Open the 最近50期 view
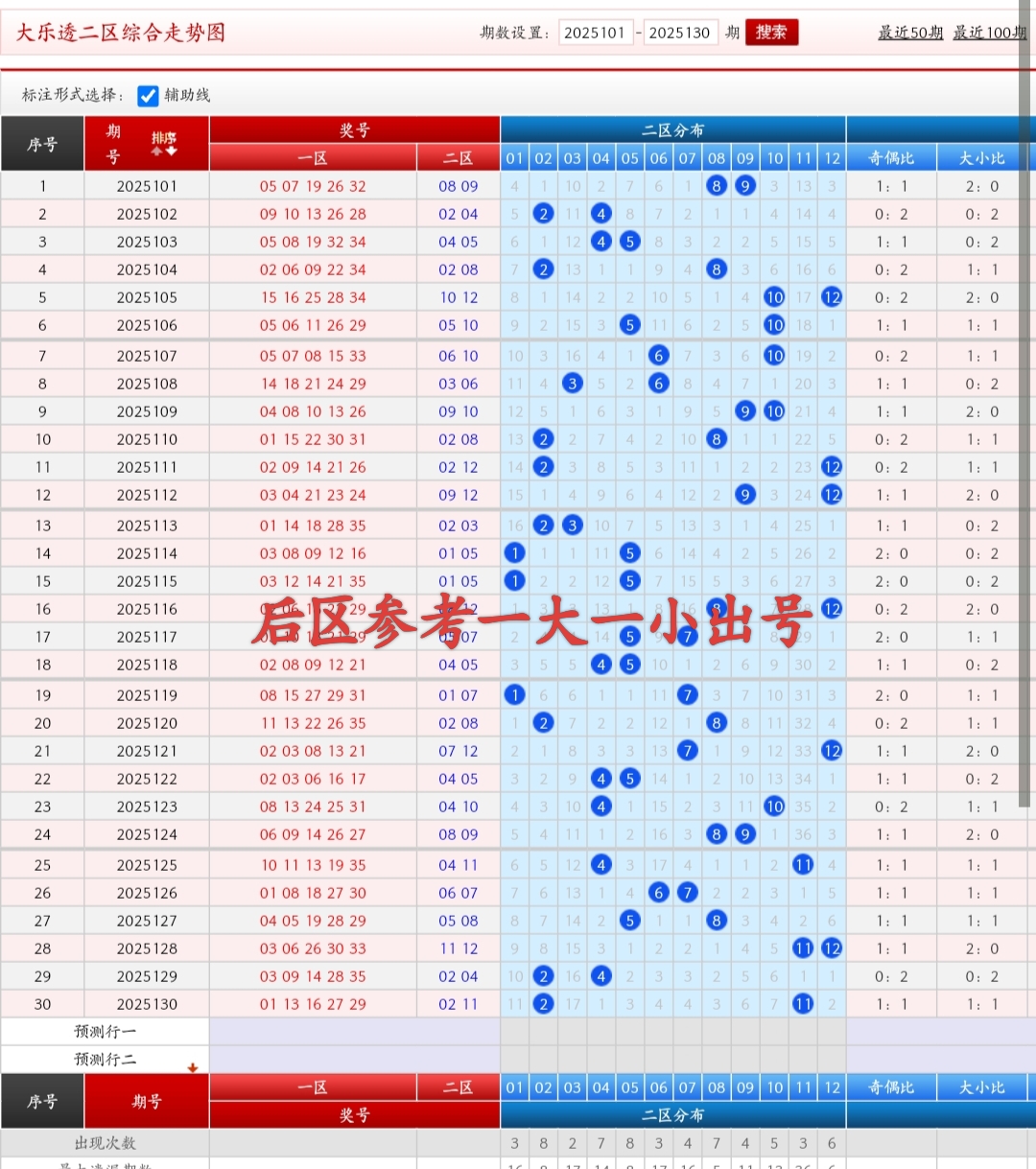The image size is (1036, 1169). 910,32
